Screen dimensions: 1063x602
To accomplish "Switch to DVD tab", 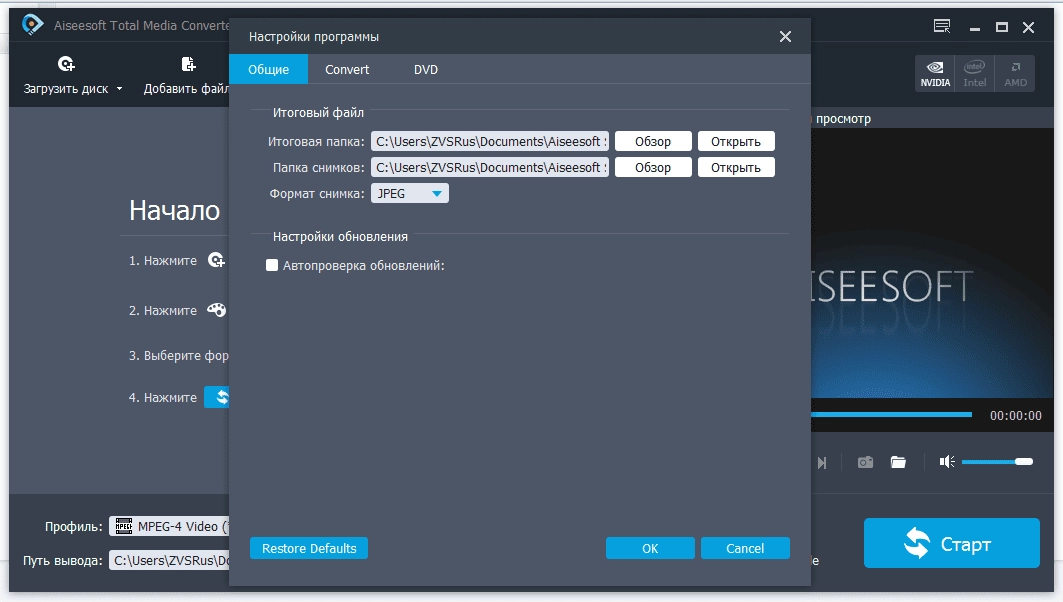I will click(426, 69).
